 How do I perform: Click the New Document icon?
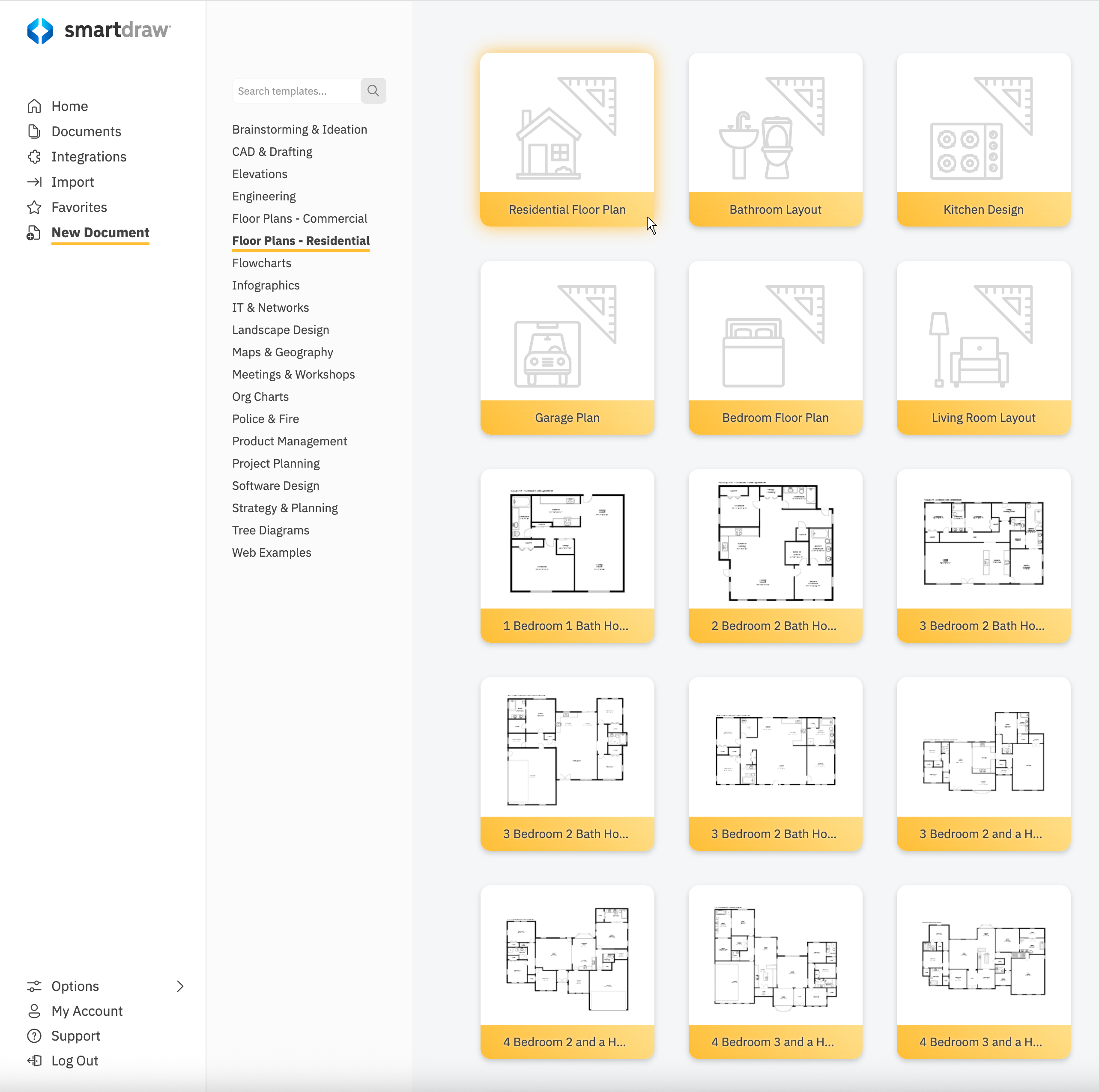click(34, 233)
